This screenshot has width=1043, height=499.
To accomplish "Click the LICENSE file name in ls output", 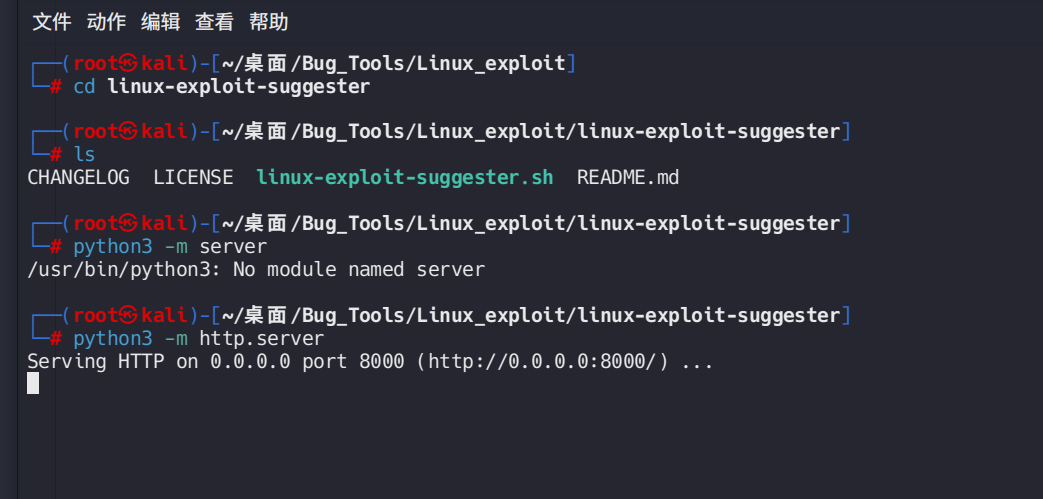I will [x=193, y=178].
